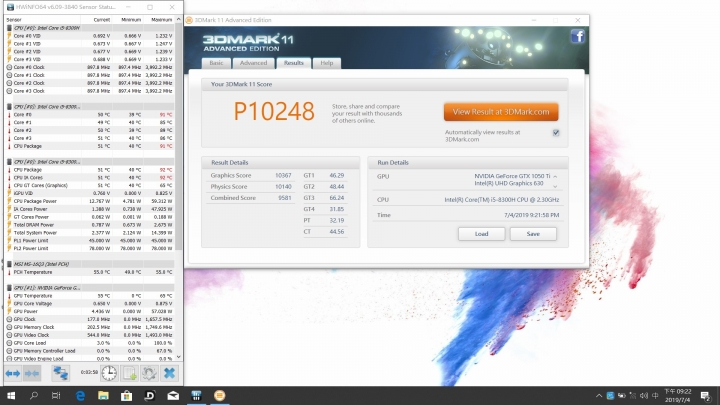Open Task View on the taskbar

click(56, 395)
